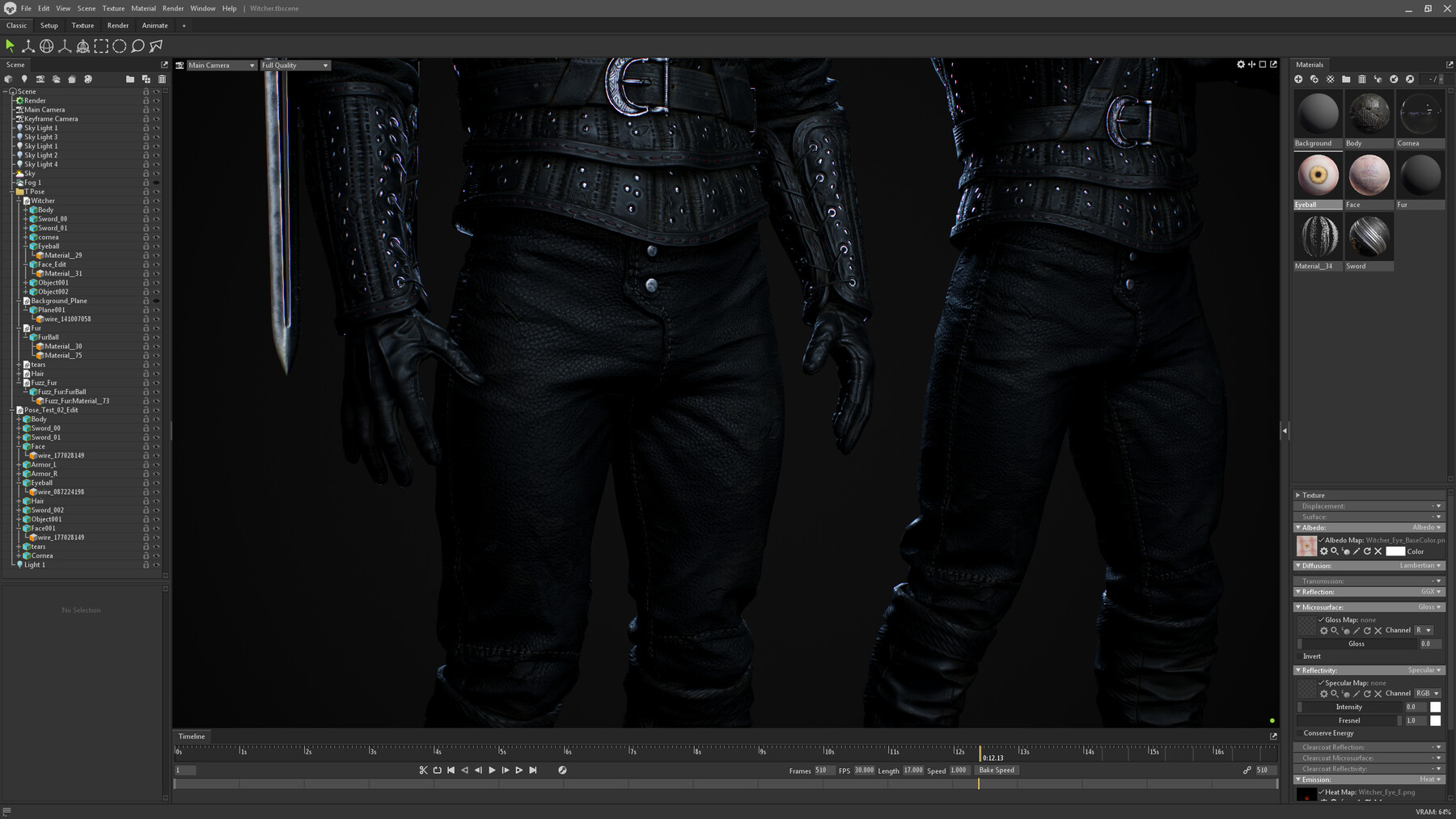
Task: Select the rectangular marquee selection tool
Action: (101, 46)
